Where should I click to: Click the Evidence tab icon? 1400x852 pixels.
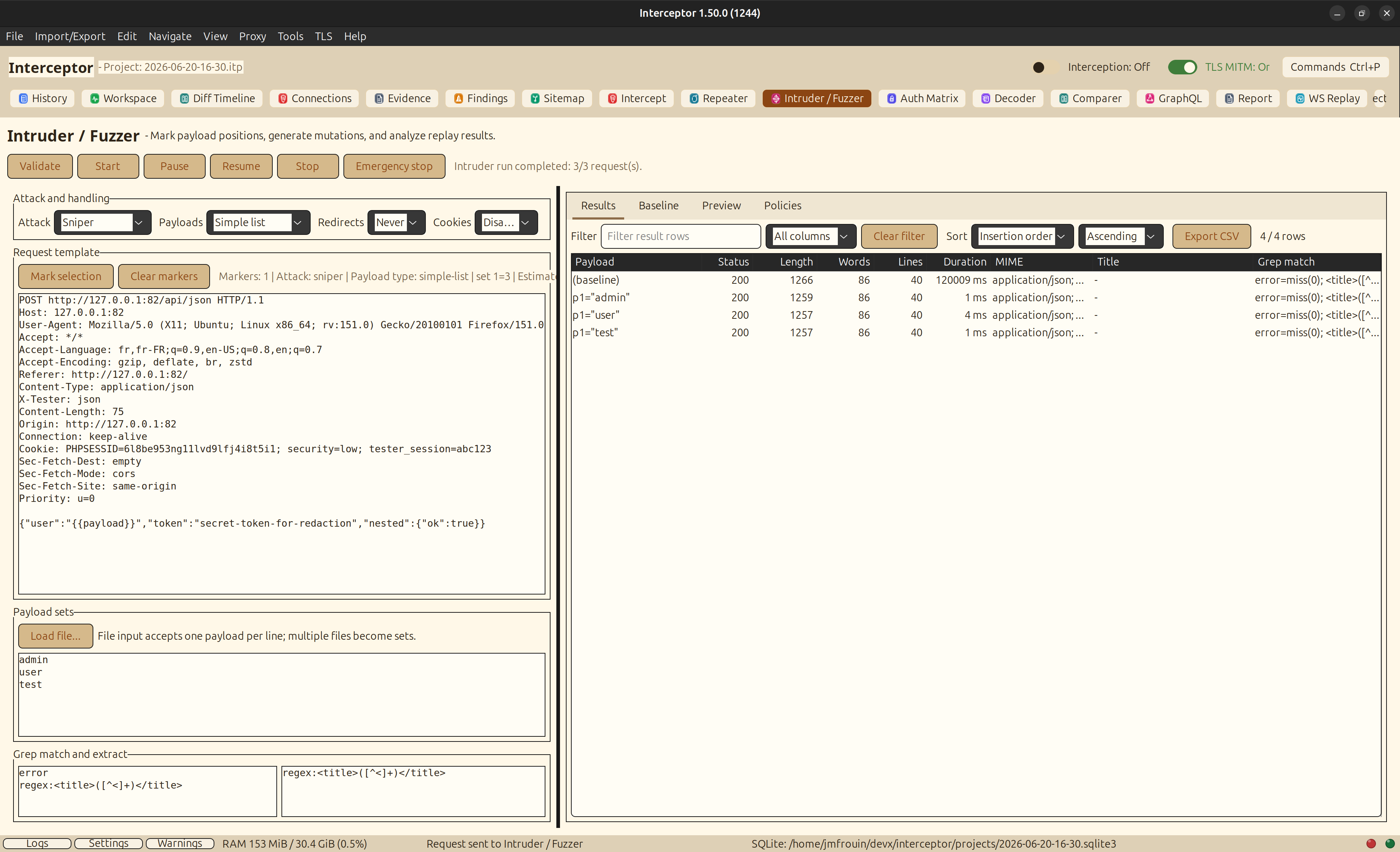[x=379, y=98]
